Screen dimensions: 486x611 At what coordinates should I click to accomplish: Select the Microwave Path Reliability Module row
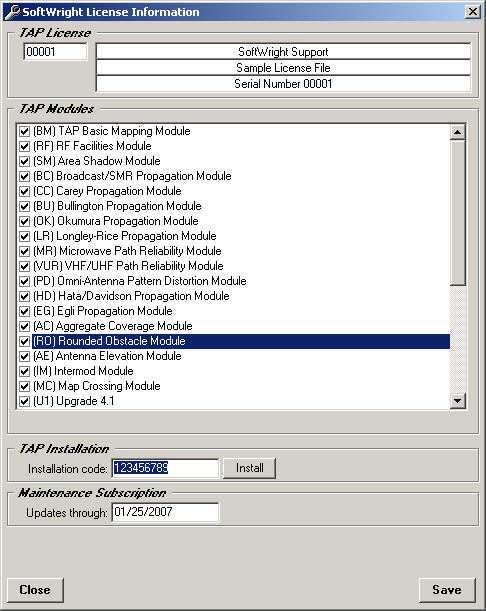(127, 251)
